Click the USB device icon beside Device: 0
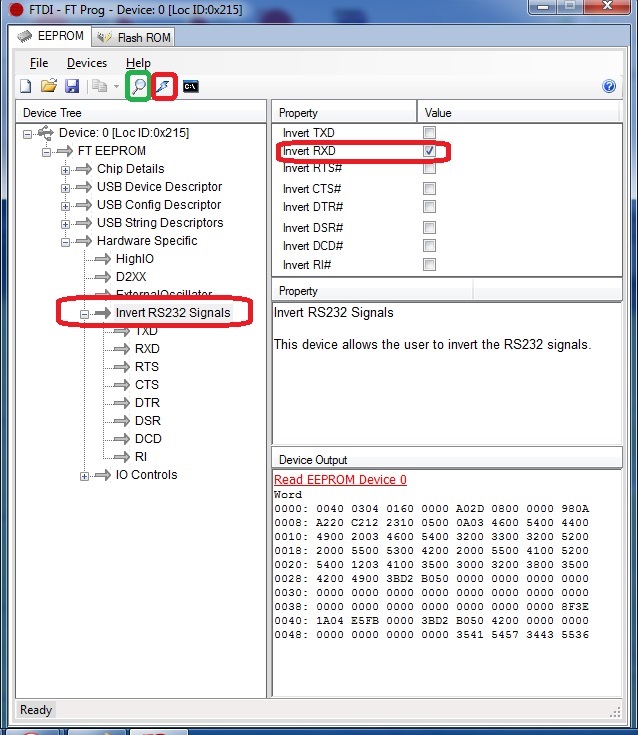638x735 pixels. (x=45, y=133)
